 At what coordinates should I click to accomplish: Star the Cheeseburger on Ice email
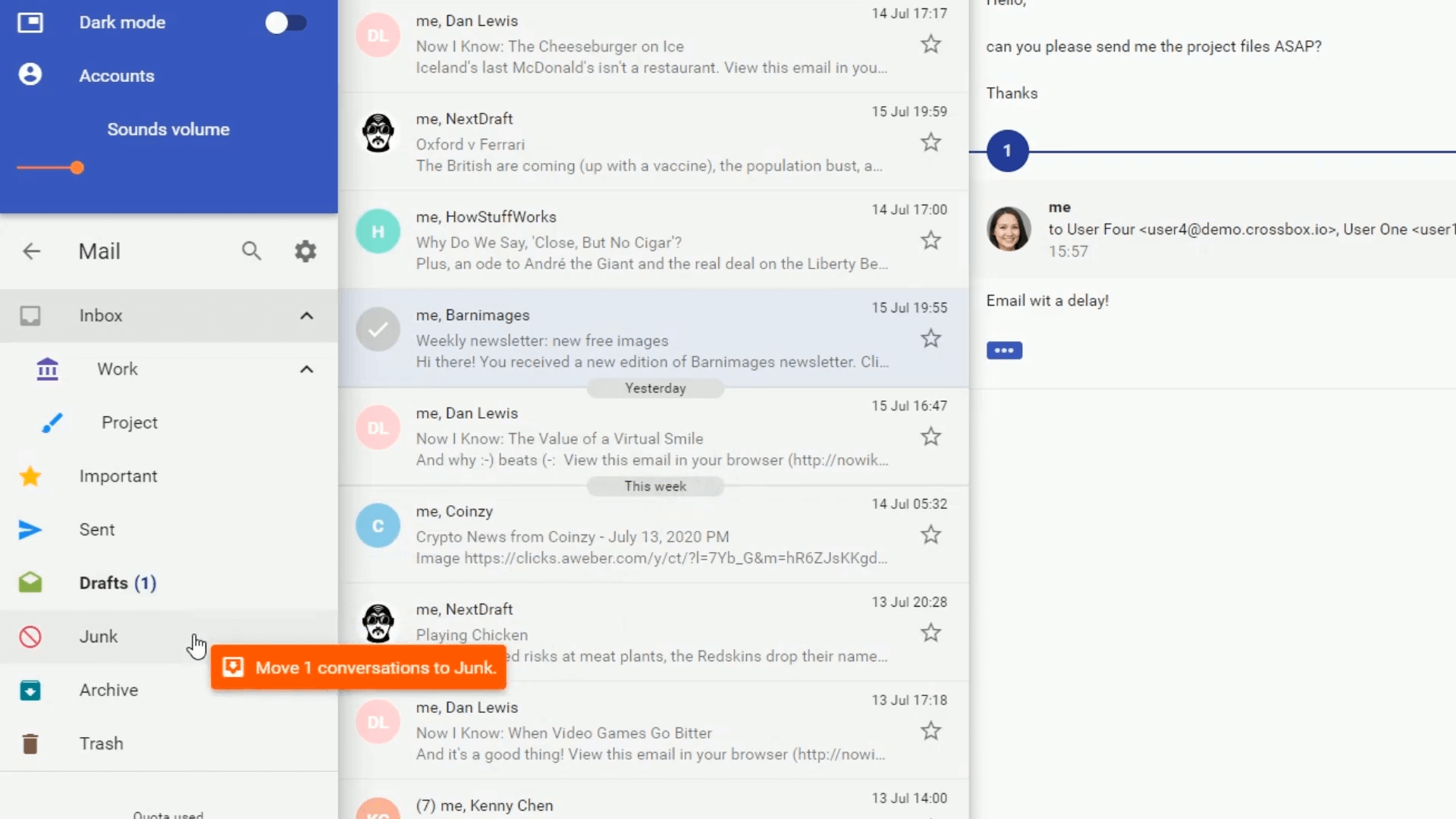click(x=931, y=44)
